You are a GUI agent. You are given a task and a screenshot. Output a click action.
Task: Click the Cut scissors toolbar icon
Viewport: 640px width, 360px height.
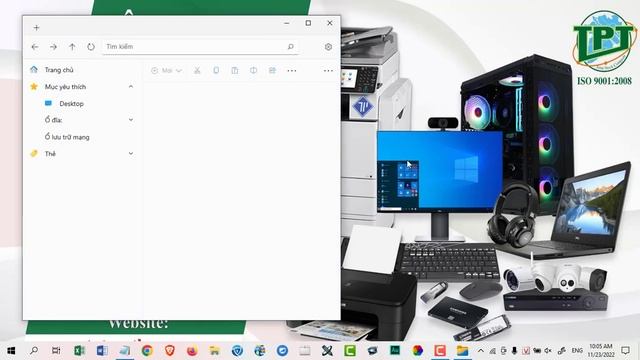pyautogui.click(x=197, y=71)
